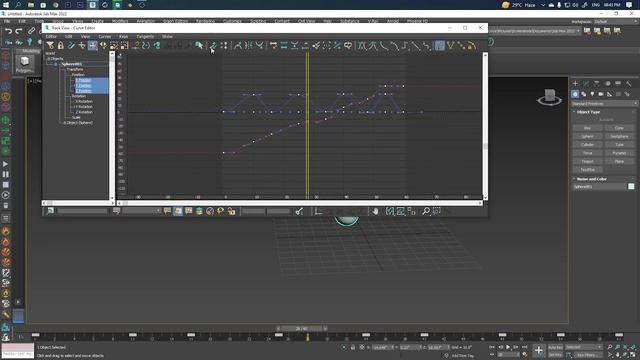Select the Scale track in tree
Viewport: 640px width, 360px height.
click(76, 117)
